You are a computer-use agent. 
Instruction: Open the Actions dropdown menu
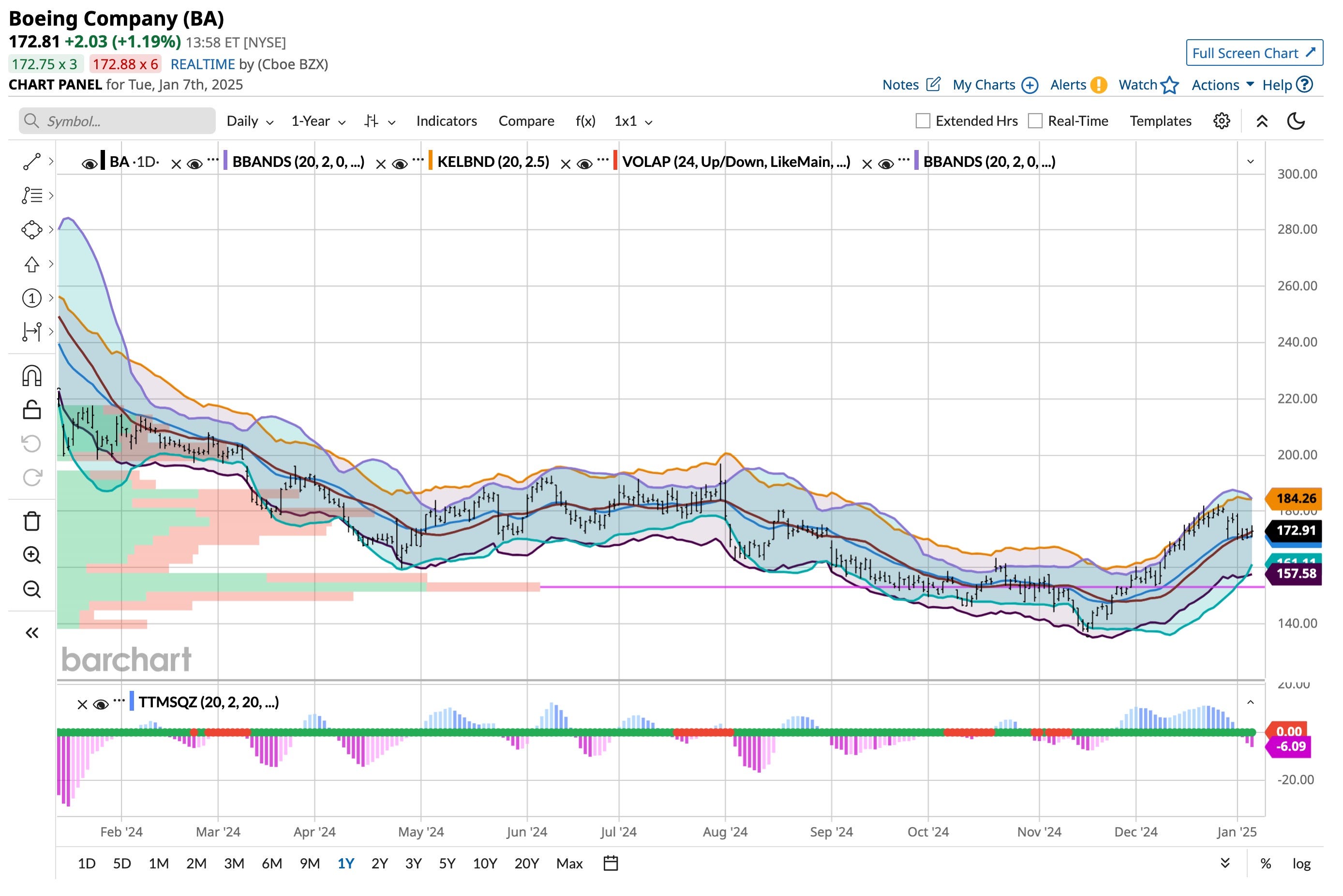[1222, 85]
